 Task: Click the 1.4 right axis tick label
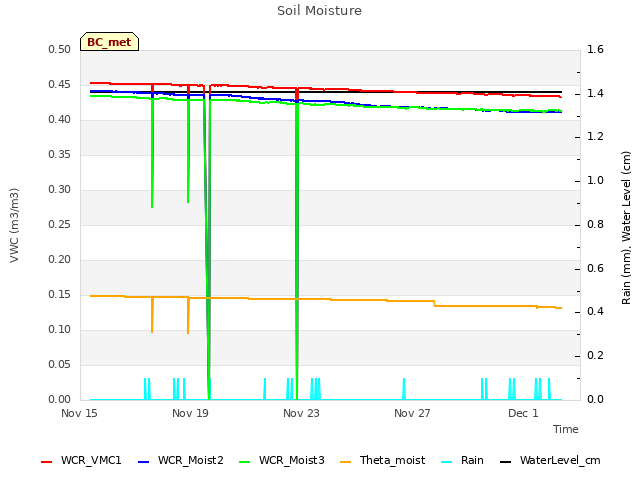point(595,93)
